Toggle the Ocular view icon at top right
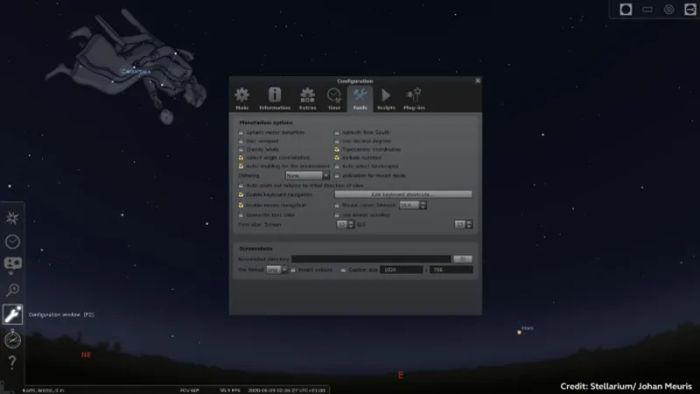The width and height of the screenshot is (700, 394). 626,9
